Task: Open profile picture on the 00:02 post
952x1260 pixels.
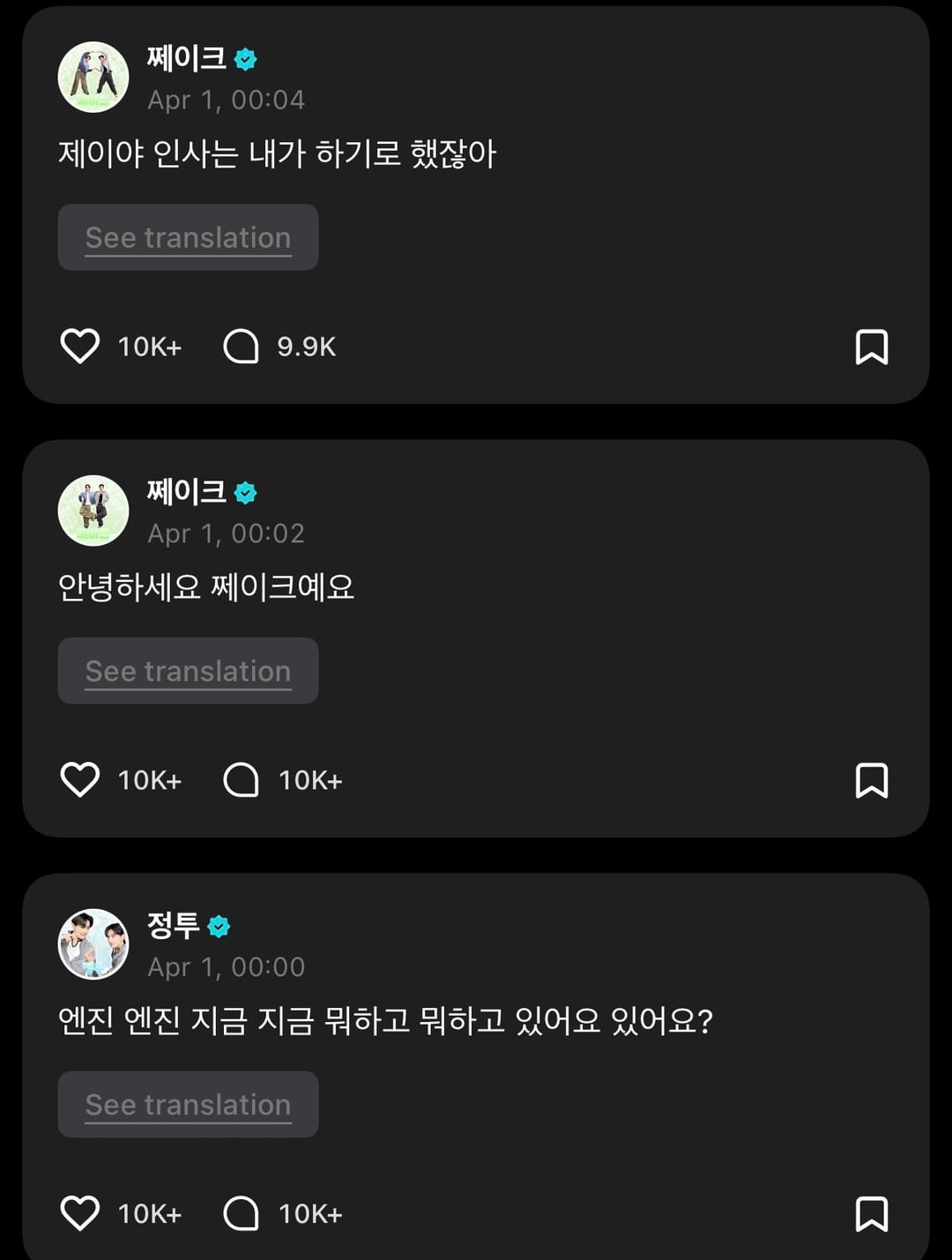Action: [93, 511]
